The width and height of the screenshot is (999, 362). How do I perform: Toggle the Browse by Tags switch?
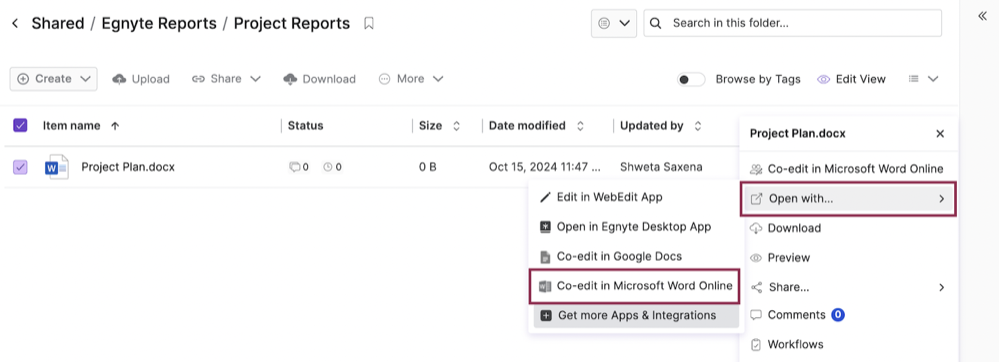[690, 79]
